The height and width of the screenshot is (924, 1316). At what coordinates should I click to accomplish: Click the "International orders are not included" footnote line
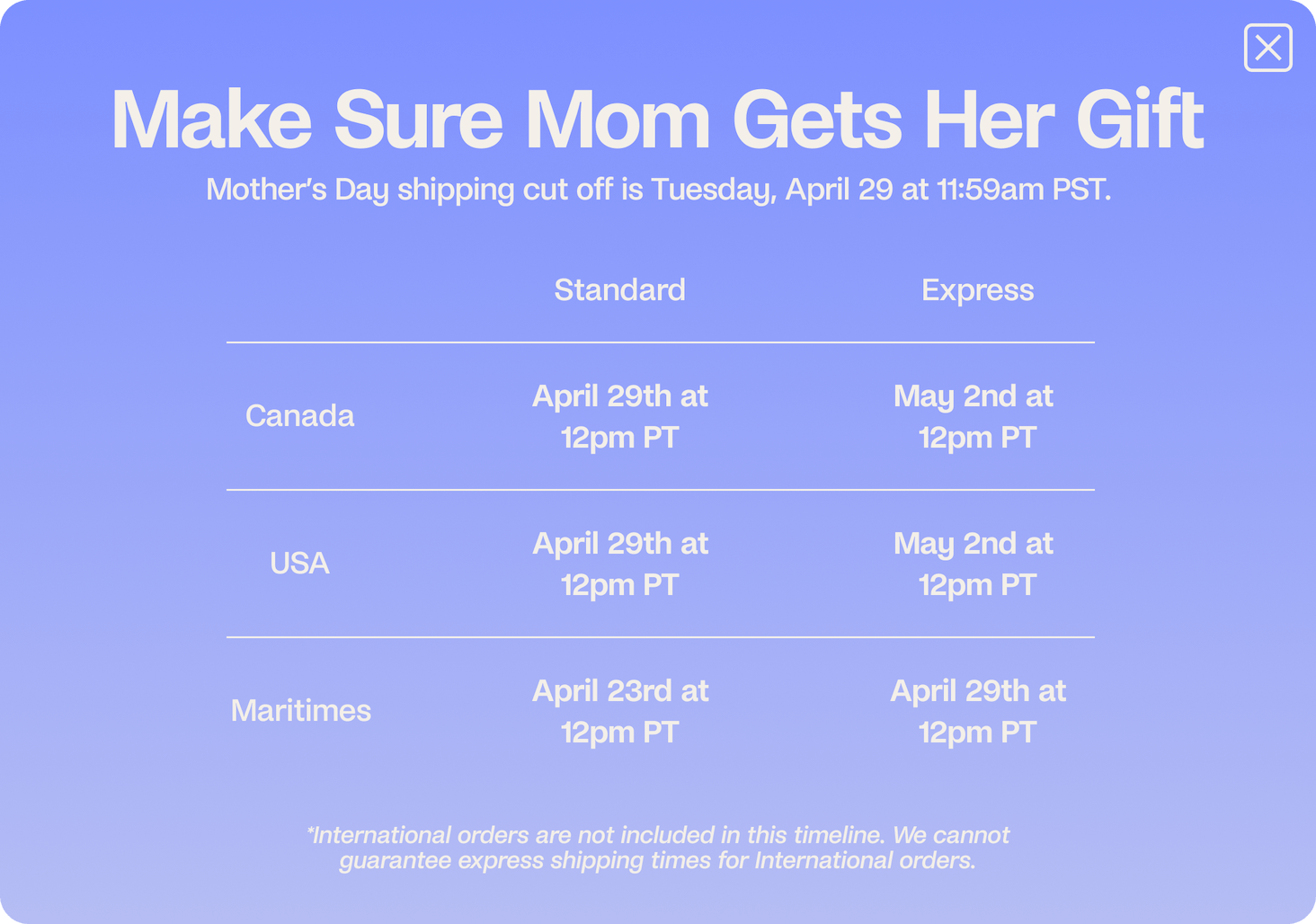(x=658, y=835)
